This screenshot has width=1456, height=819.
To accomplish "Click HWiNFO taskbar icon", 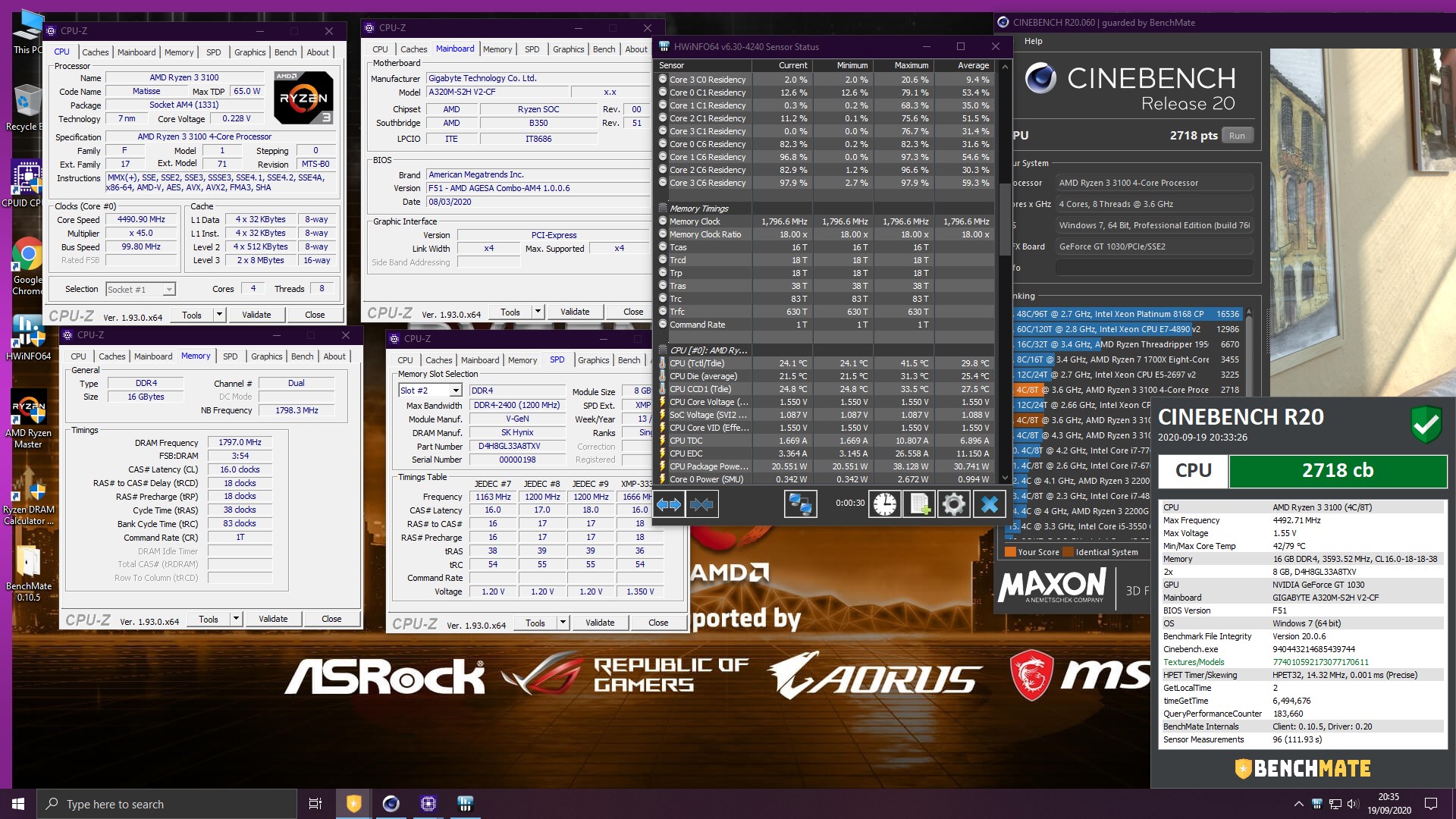I will coord(465,804).
